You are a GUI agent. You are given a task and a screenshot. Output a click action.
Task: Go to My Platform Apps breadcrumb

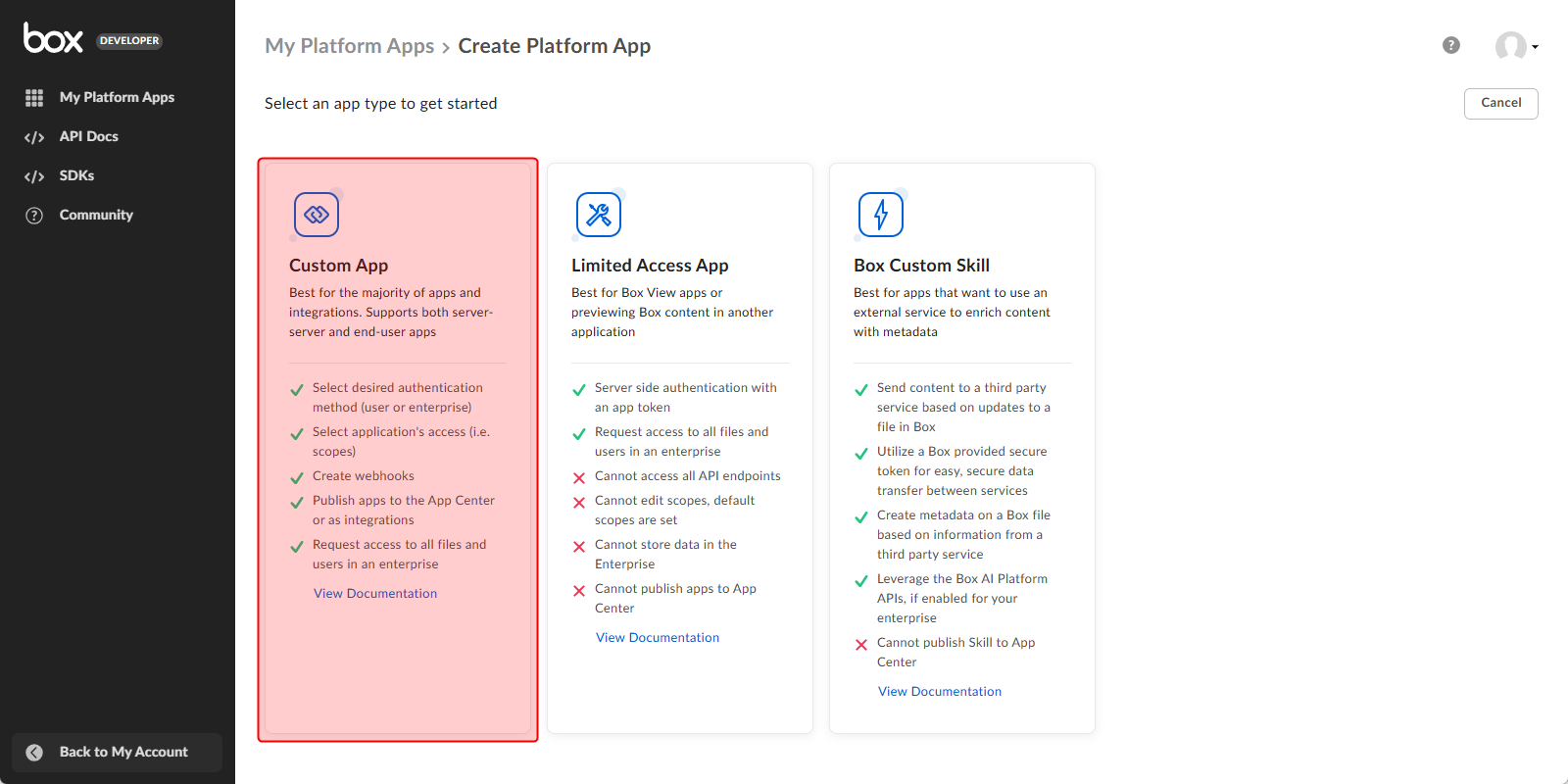tap(349, 46)
